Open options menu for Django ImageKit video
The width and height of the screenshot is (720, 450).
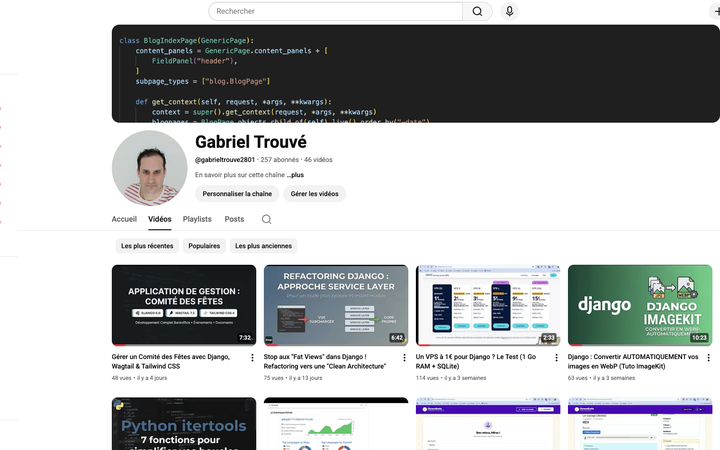[708, 357]
